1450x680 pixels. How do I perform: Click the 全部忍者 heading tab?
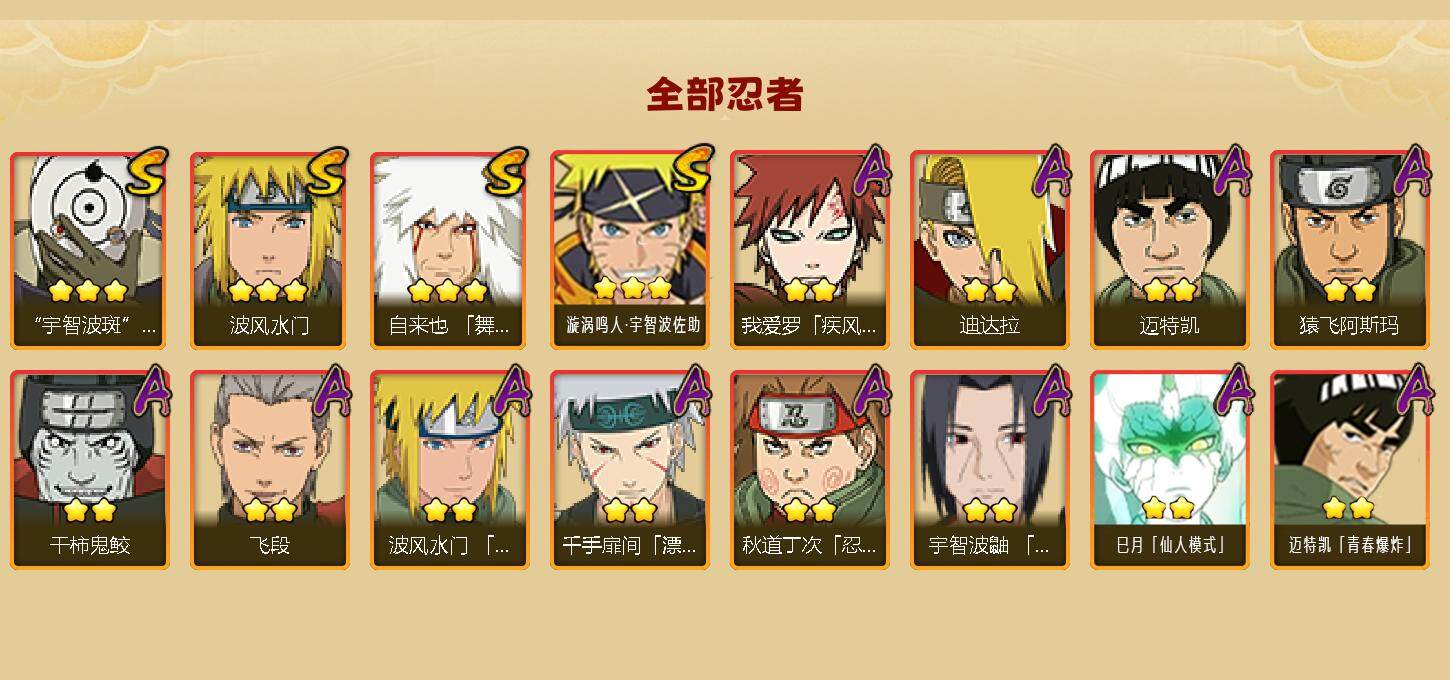725,94
